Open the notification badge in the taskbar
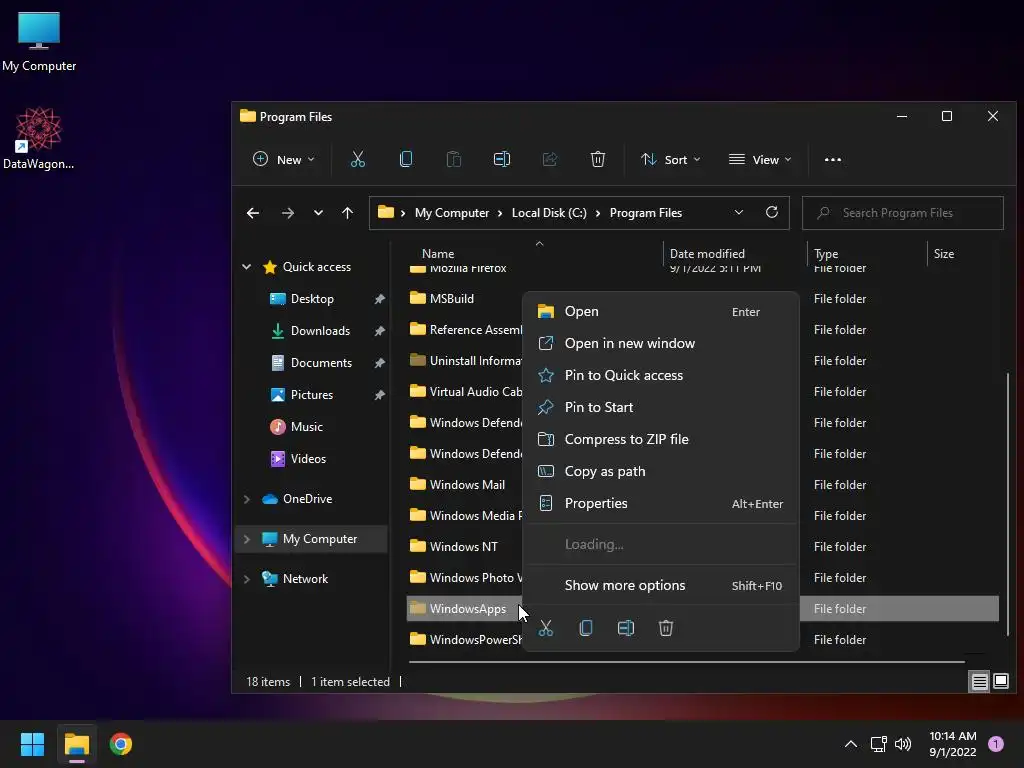 tap(996, 744)
